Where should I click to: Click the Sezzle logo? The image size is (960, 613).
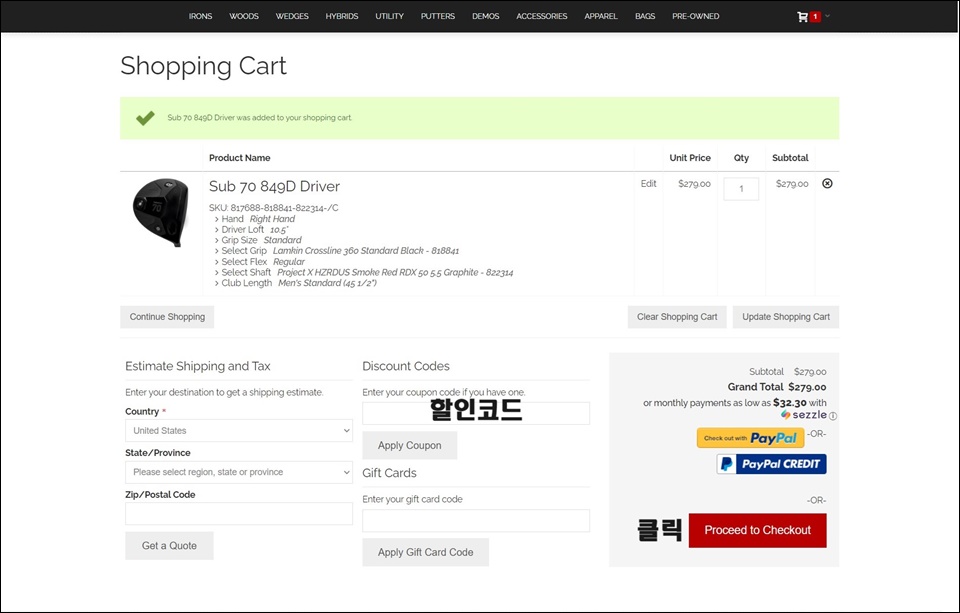click(x=804, y=415)
